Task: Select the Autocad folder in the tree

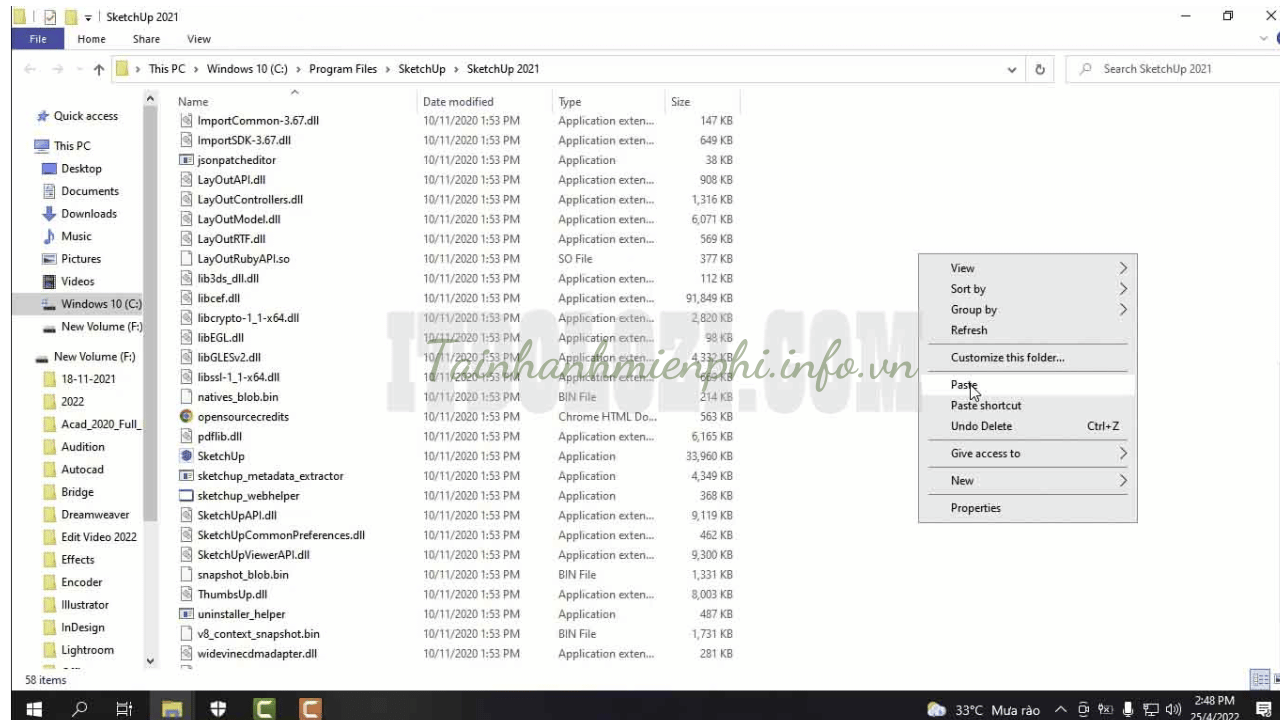Action: (x=82, y=469)
